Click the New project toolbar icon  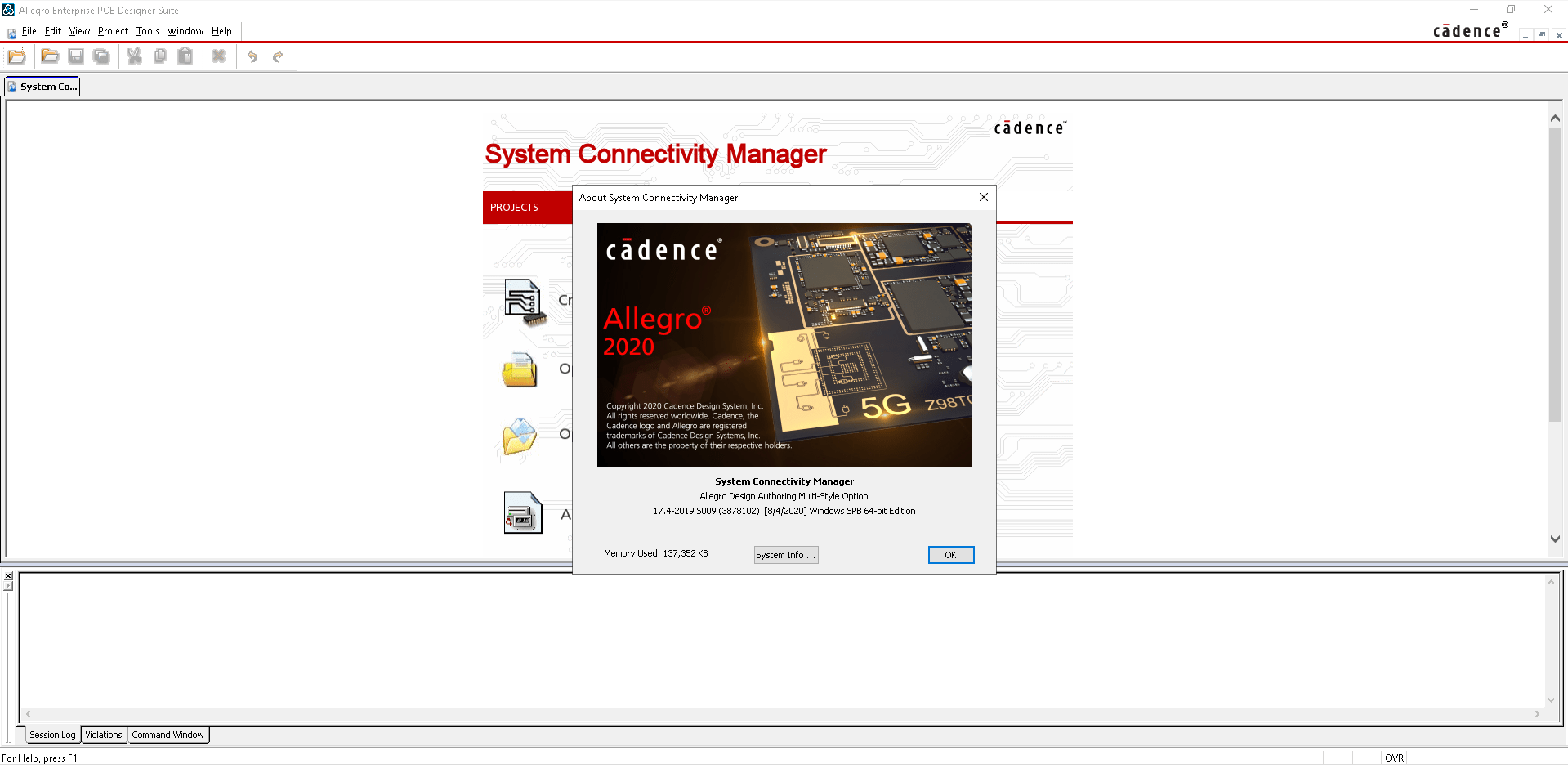pos(17,56)
